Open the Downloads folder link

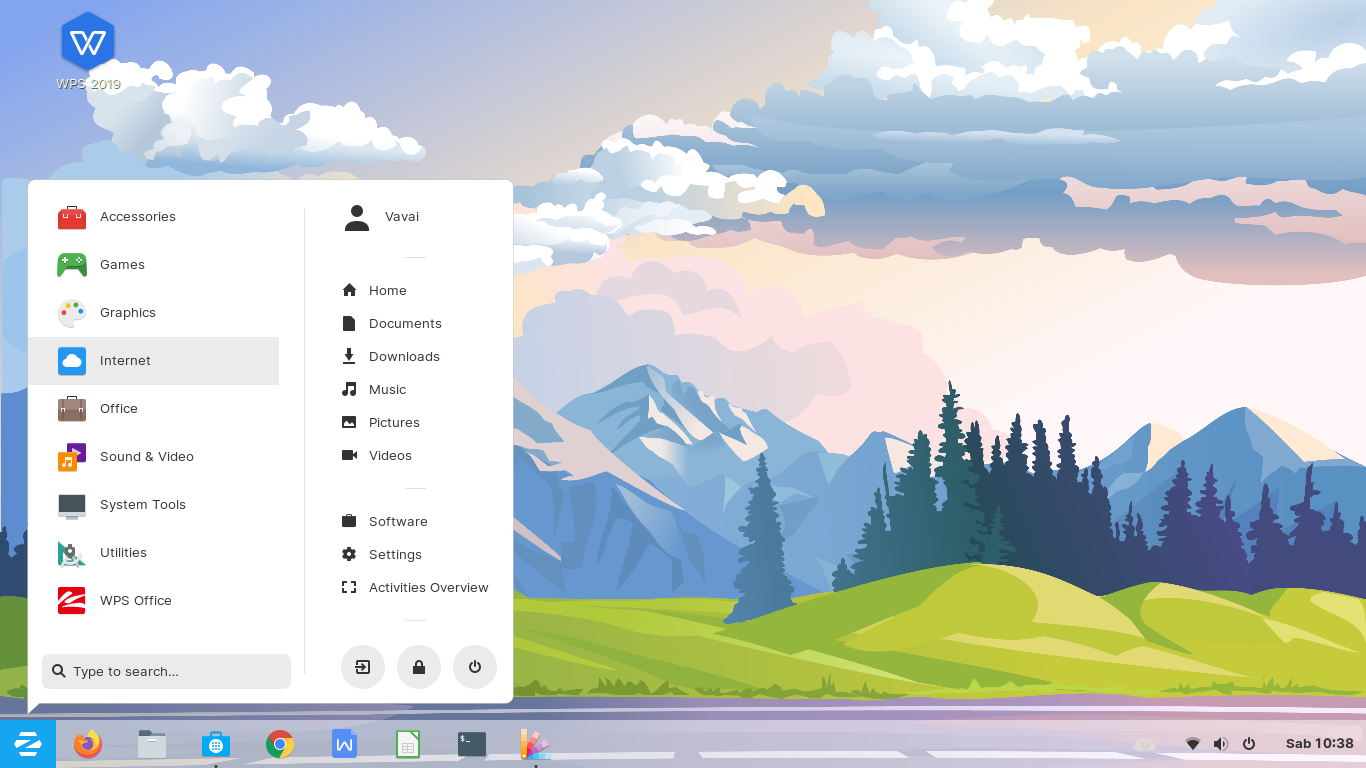pos(404,356)
